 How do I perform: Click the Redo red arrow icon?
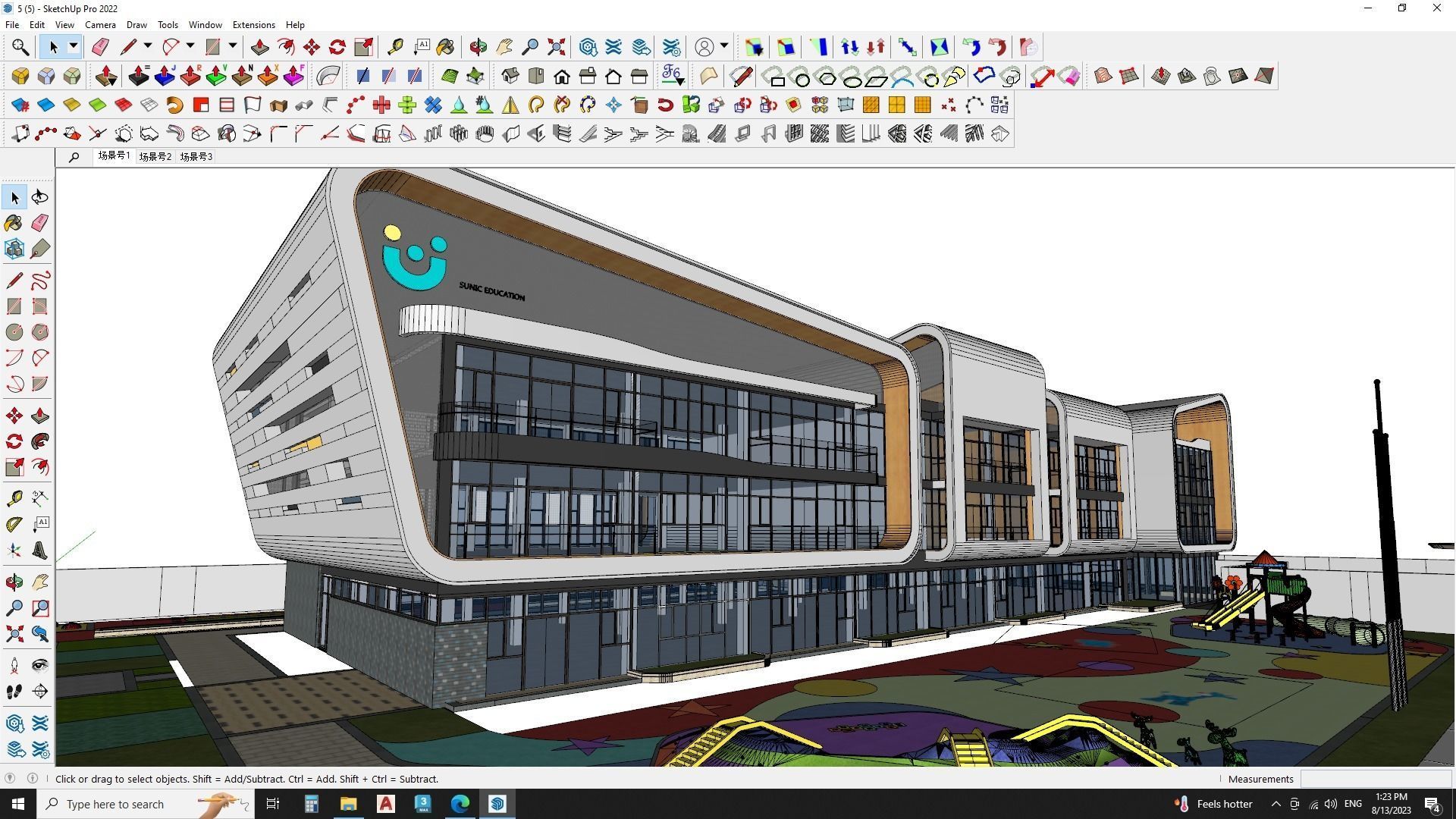[997, 47]
